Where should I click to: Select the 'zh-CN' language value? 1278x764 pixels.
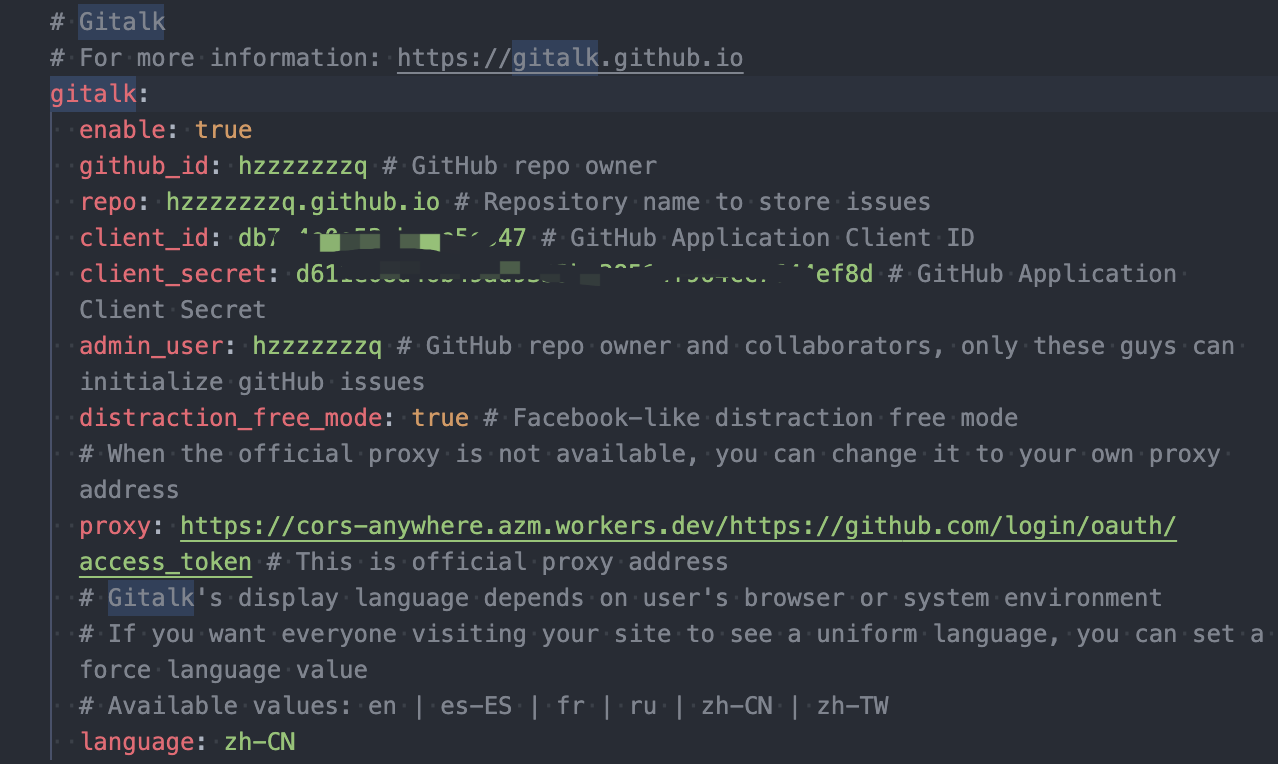(x=260, y=742)
